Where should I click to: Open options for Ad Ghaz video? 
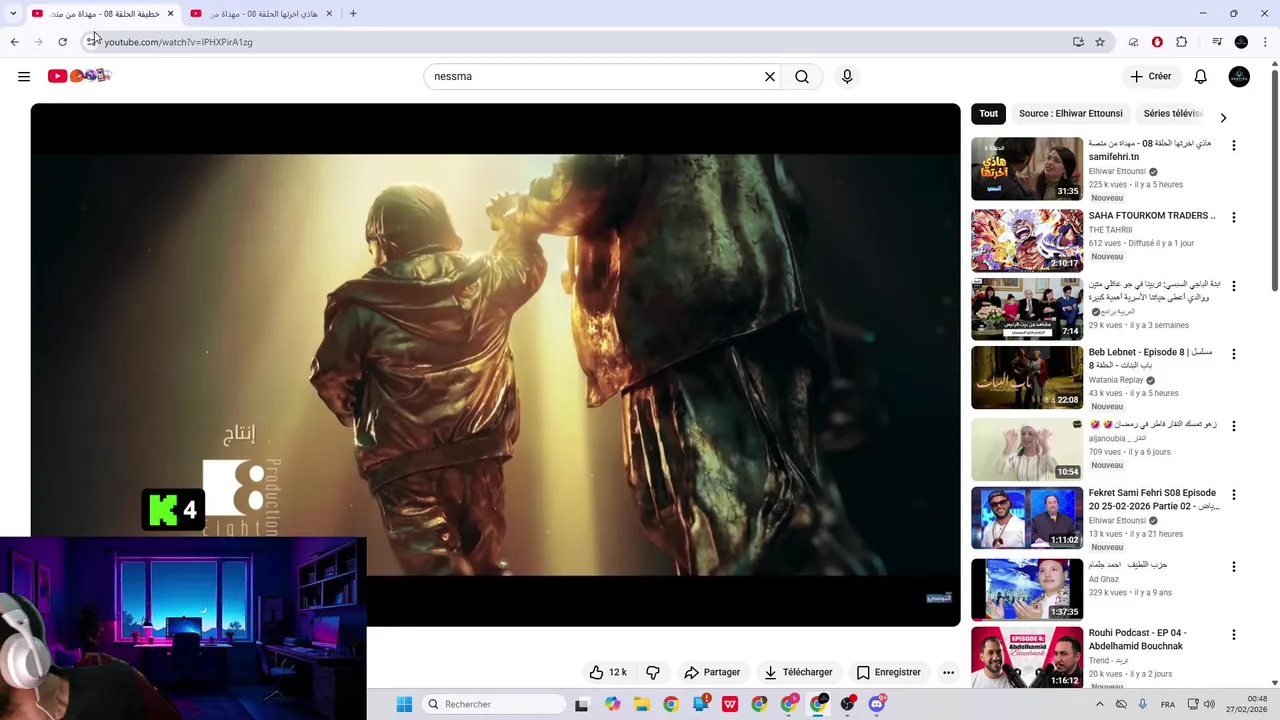tap(1233, 566)
